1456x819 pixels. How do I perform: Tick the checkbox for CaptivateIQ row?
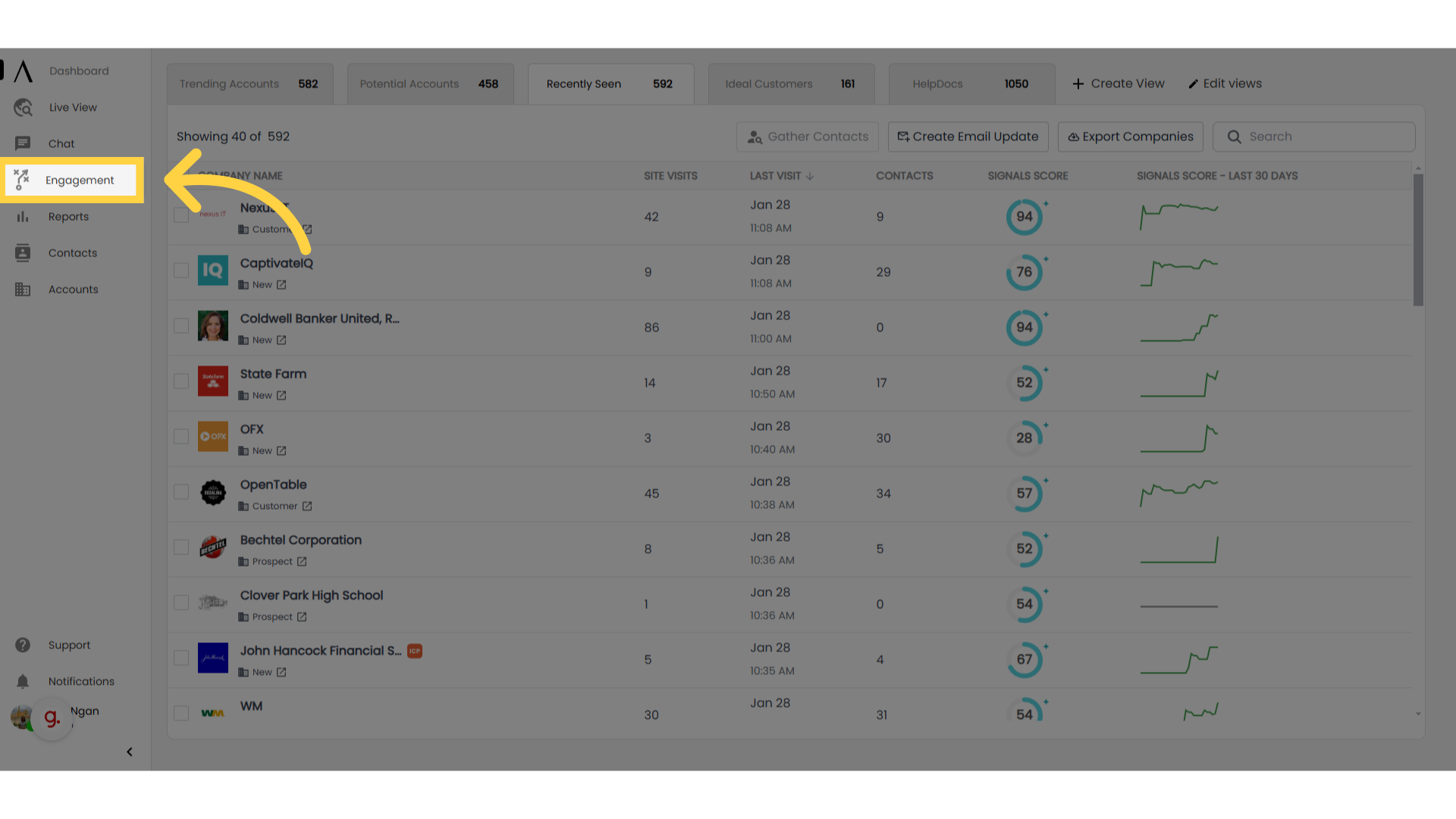point(181,271)
